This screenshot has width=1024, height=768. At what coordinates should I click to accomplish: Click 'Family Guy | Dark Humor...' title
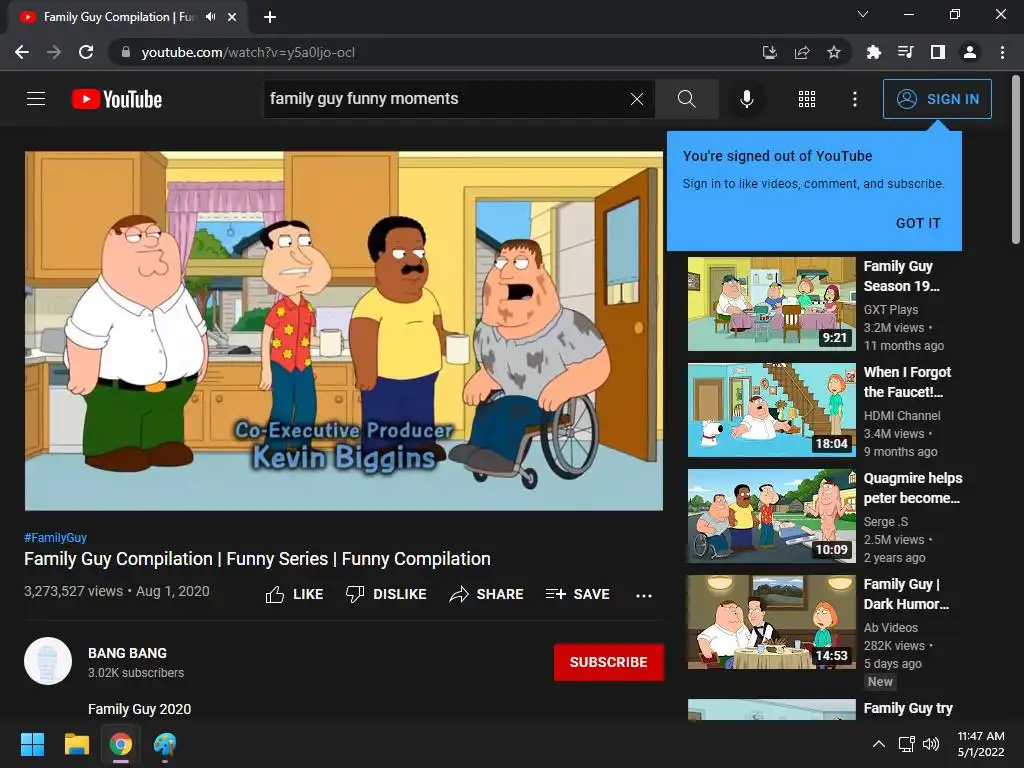906,594
